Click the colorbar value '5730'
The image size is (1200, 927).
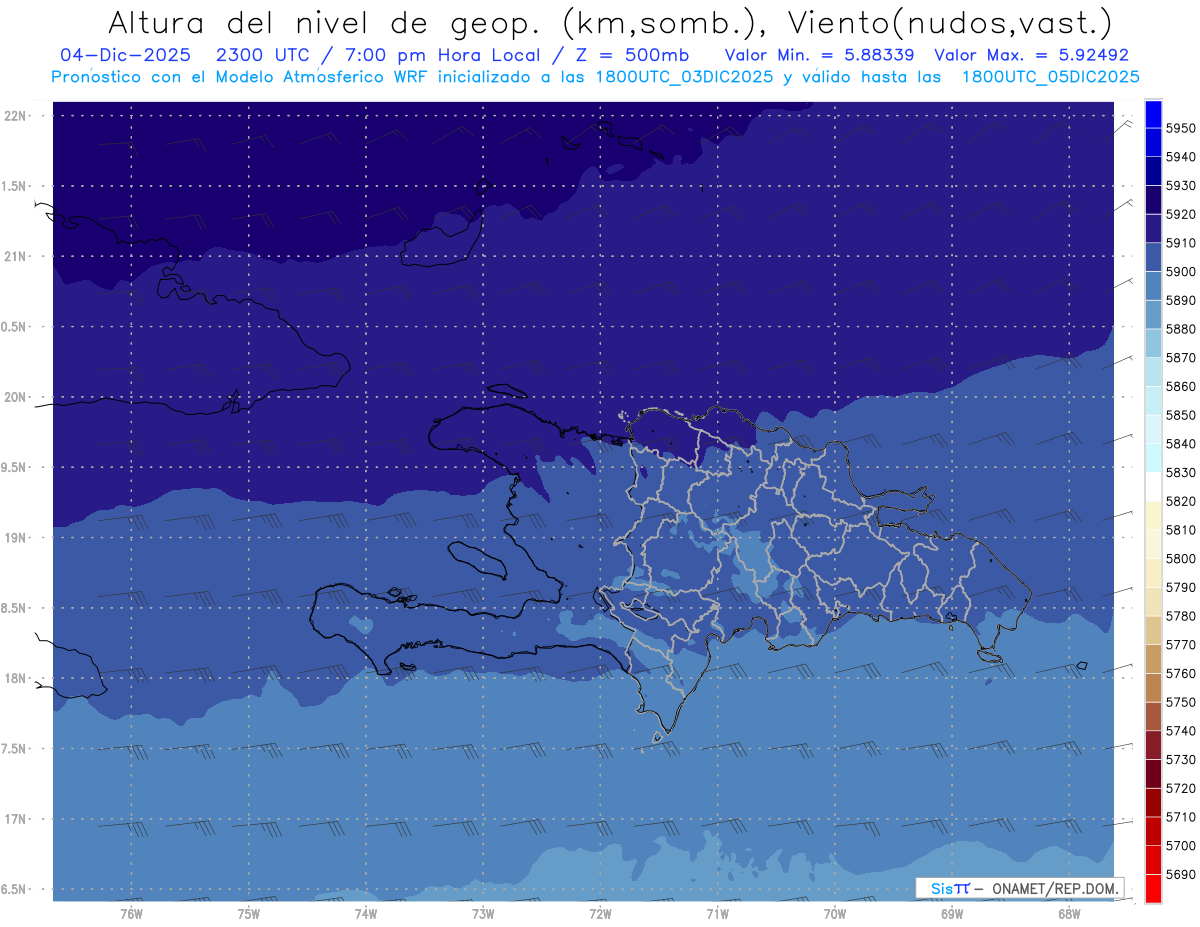click(1180, 759)
